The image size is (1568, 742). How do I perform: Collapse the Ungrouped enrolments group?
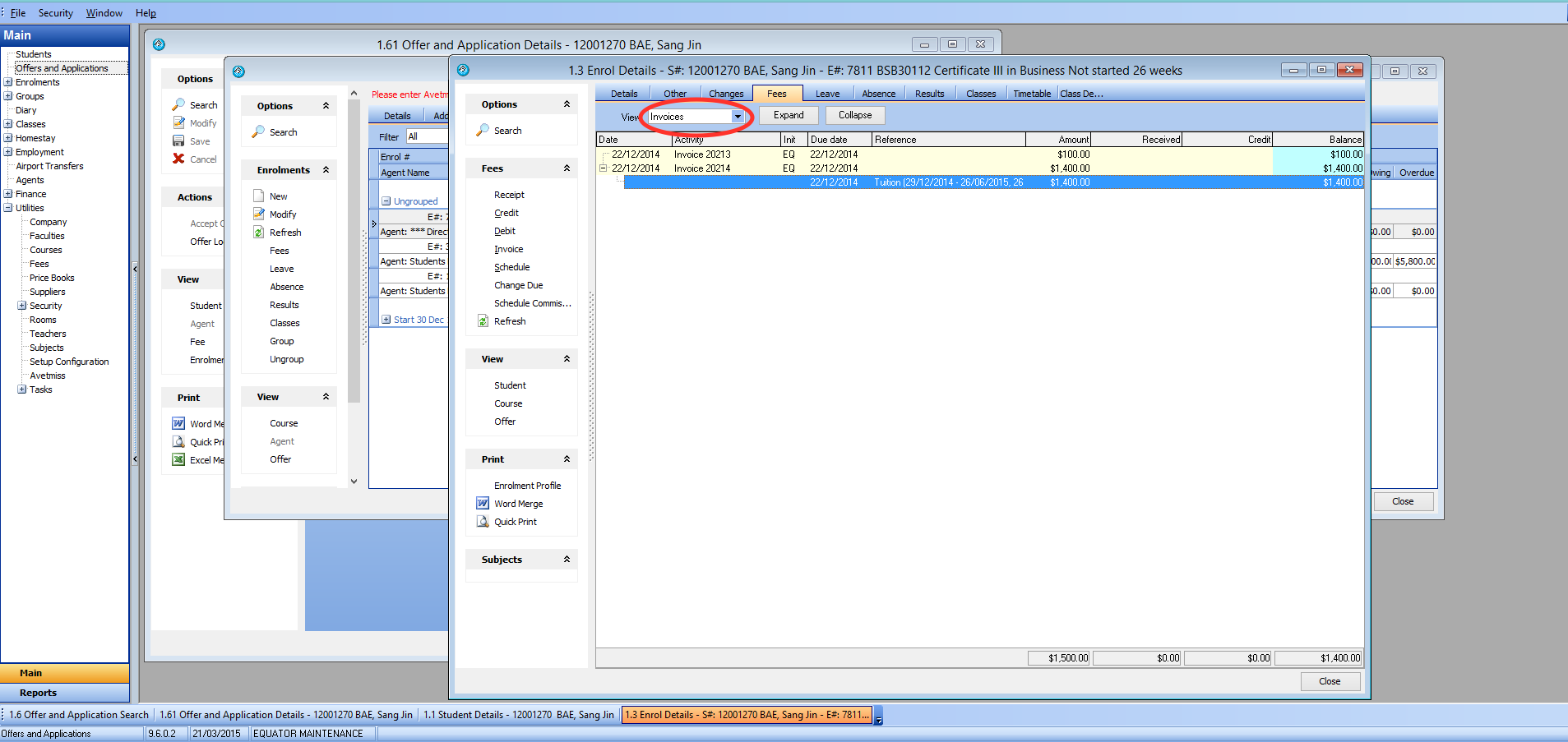[x=386, y=201]
